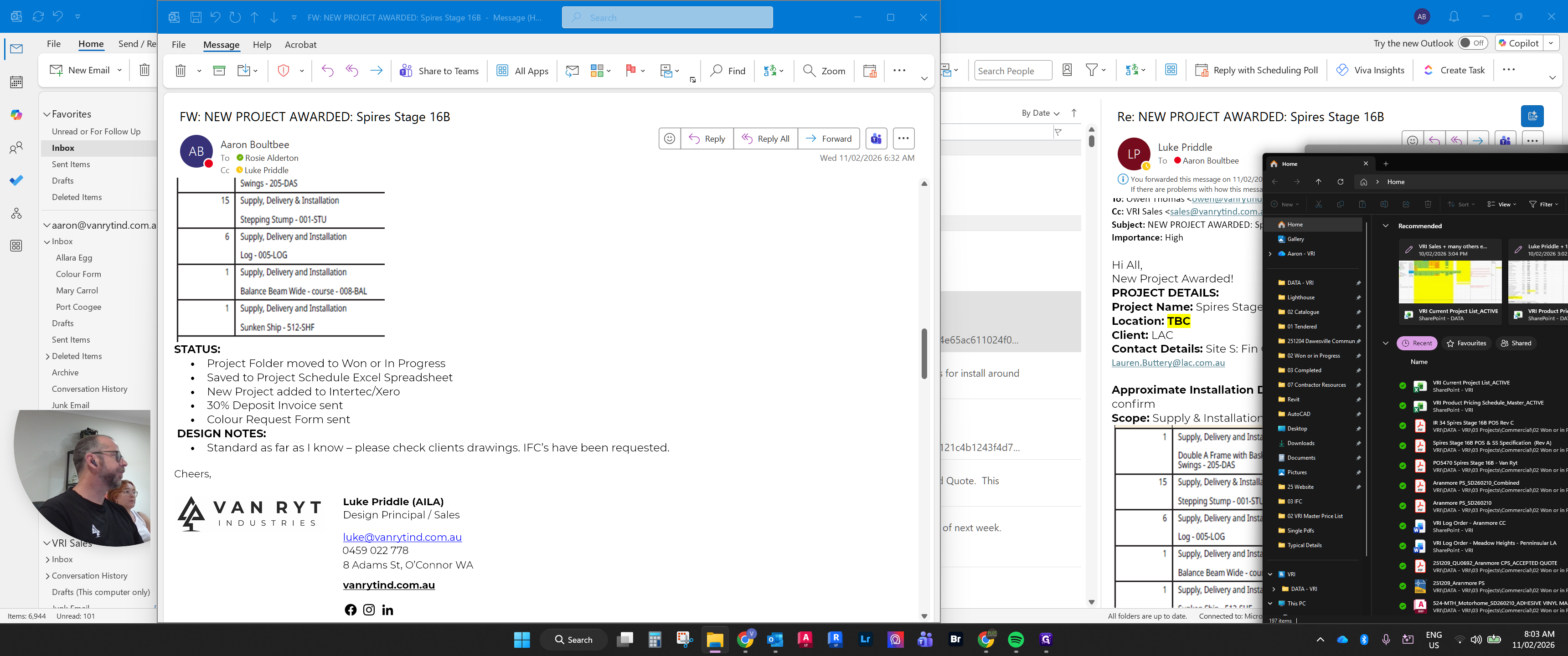Click the Report phishing shield icon

283,71
